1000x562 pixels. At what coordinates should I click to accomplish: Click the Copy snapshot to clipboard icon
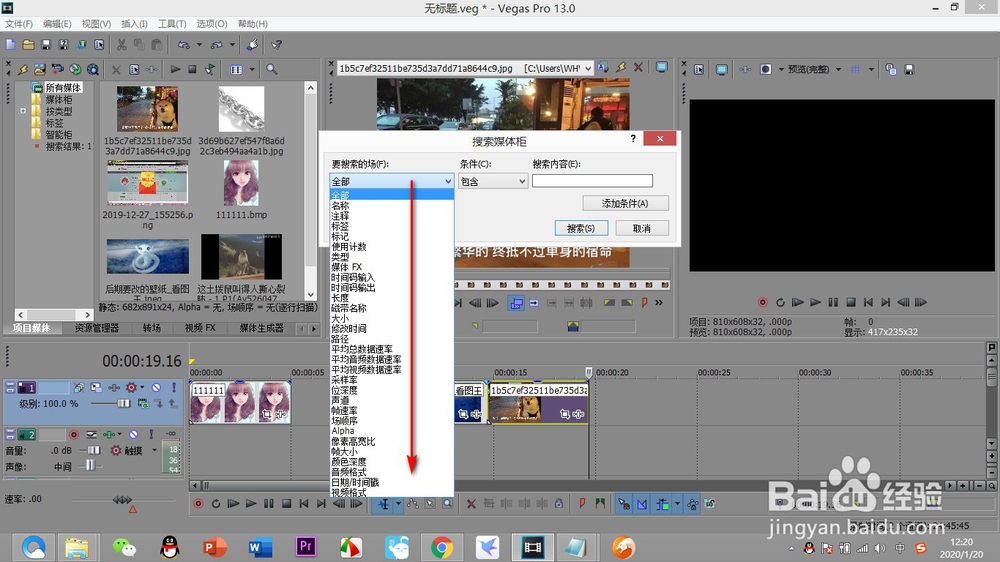[x=891, y=69]
